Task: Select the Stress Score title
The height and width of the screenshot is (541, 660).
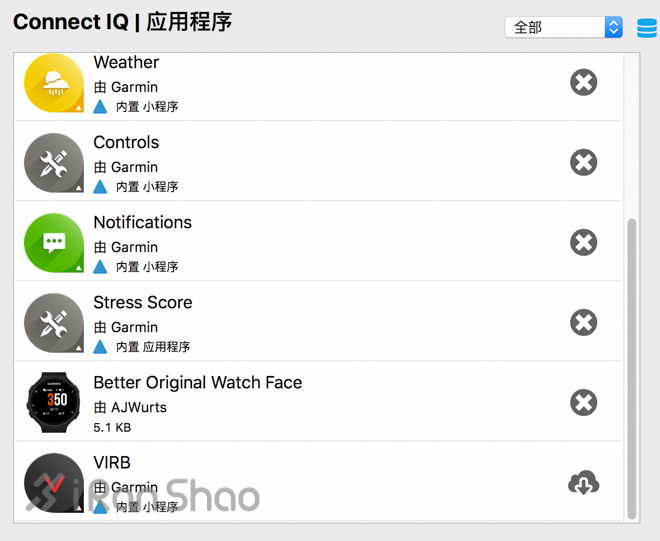Action: (x=143, y=303)
